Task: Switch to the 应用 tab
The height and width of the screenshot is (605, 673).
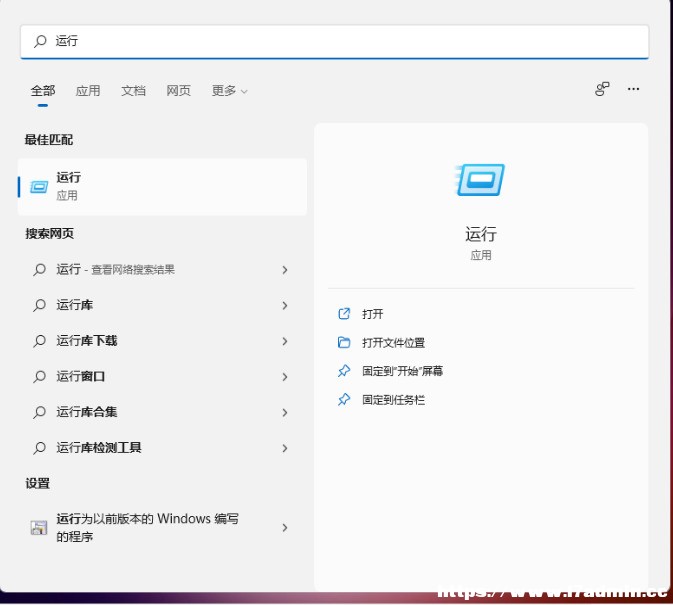Action: [88, 91]
